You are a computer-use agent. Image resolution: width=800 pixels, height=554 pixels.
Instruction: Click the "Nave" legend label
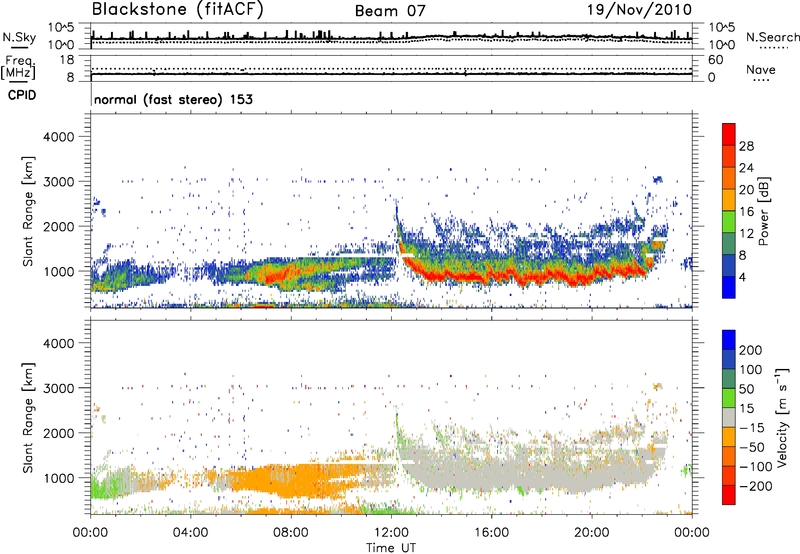click(x=761, y=70)
